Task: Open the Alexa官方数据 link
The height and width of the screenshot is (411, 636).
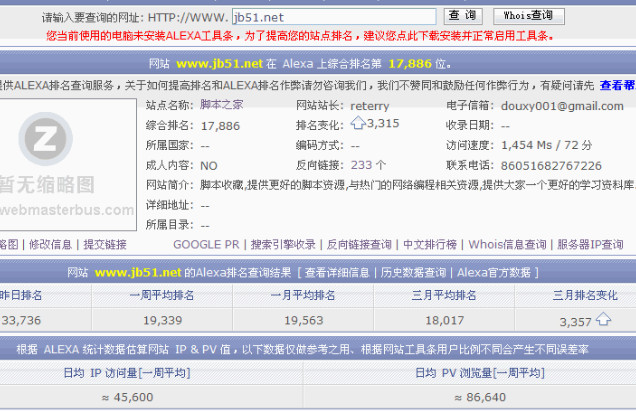Action: pos(494,272)
